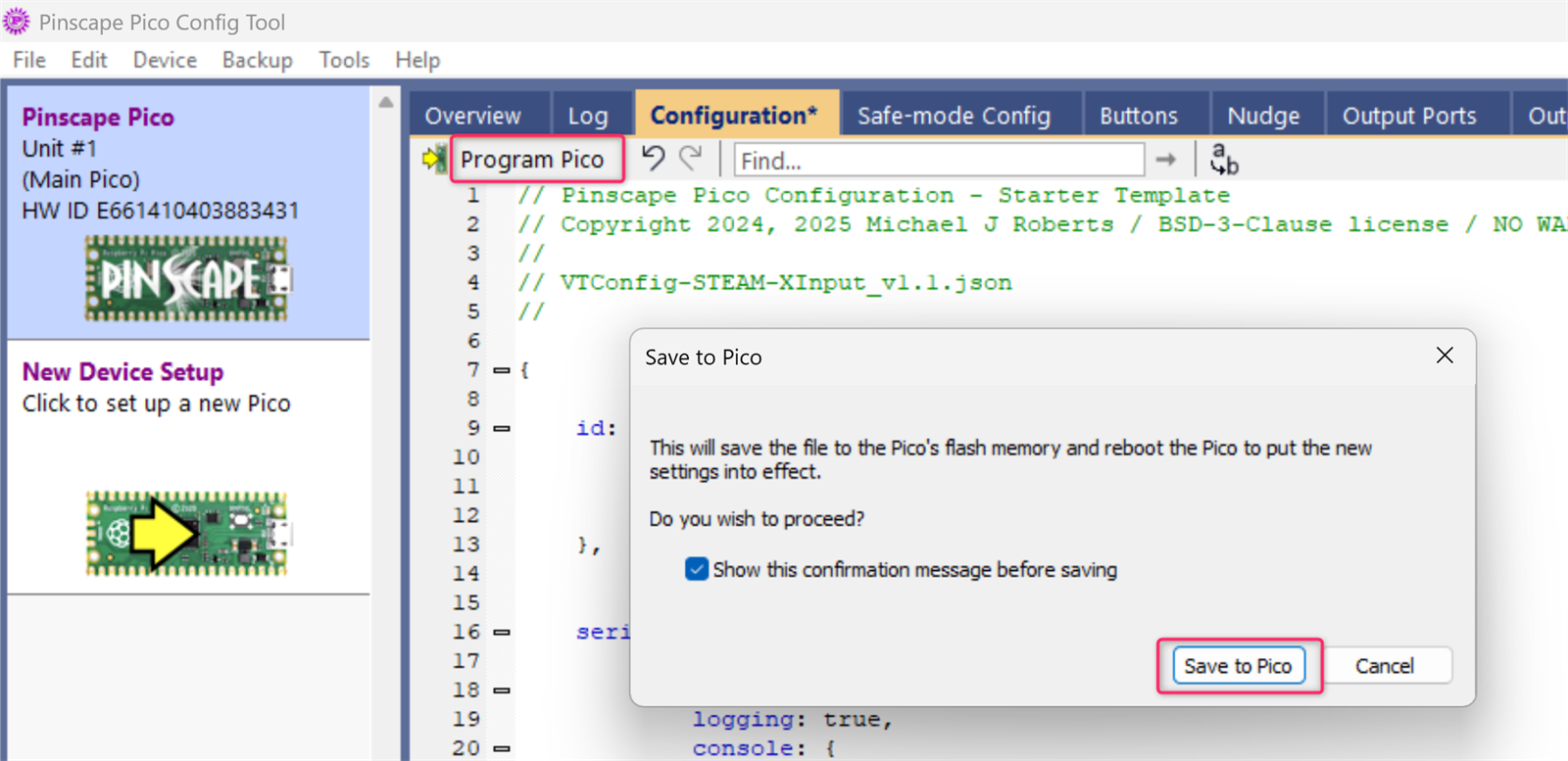Screen dimensions: 1568x761
Task: Select the Configuration tab
Action: pyautogui.click(x=735, y=115)
